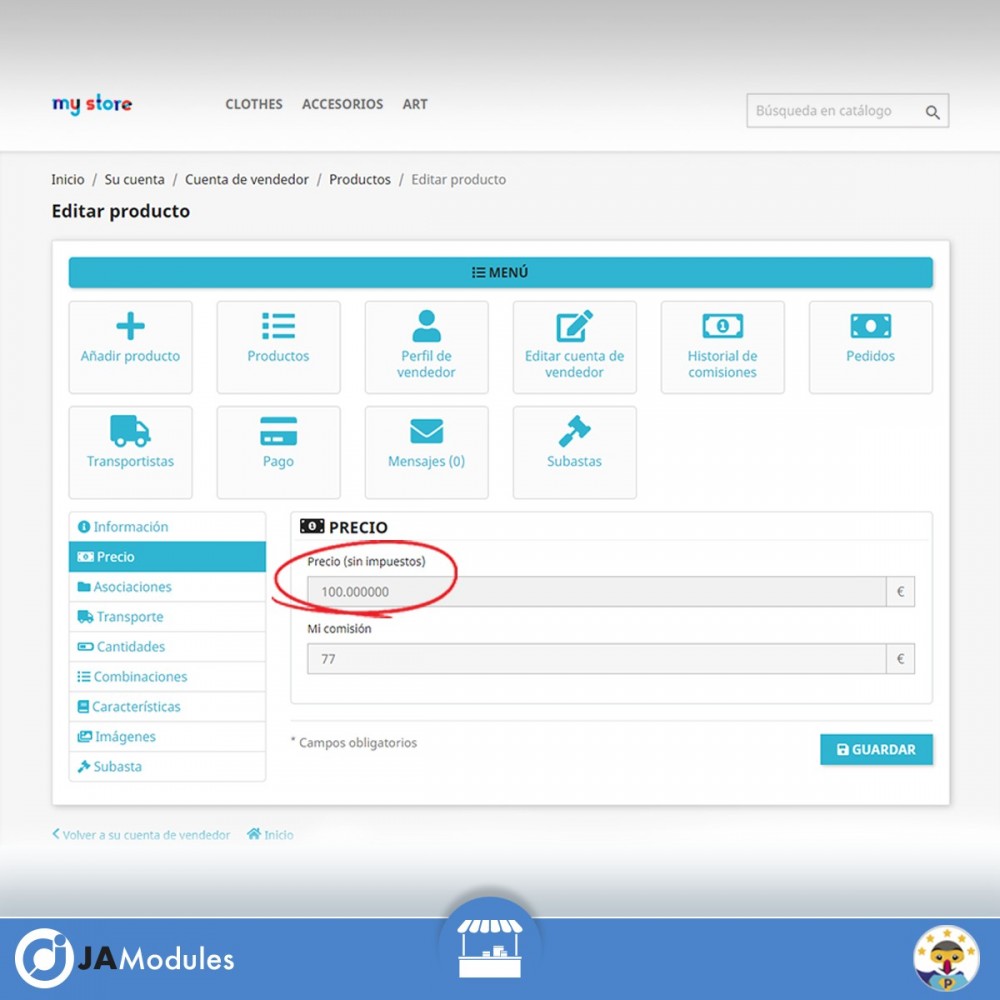The width and height of the screenshot is (1000, 1000).
Task: Click Editar cuenta de vendedor
Action: click(574, 346)
